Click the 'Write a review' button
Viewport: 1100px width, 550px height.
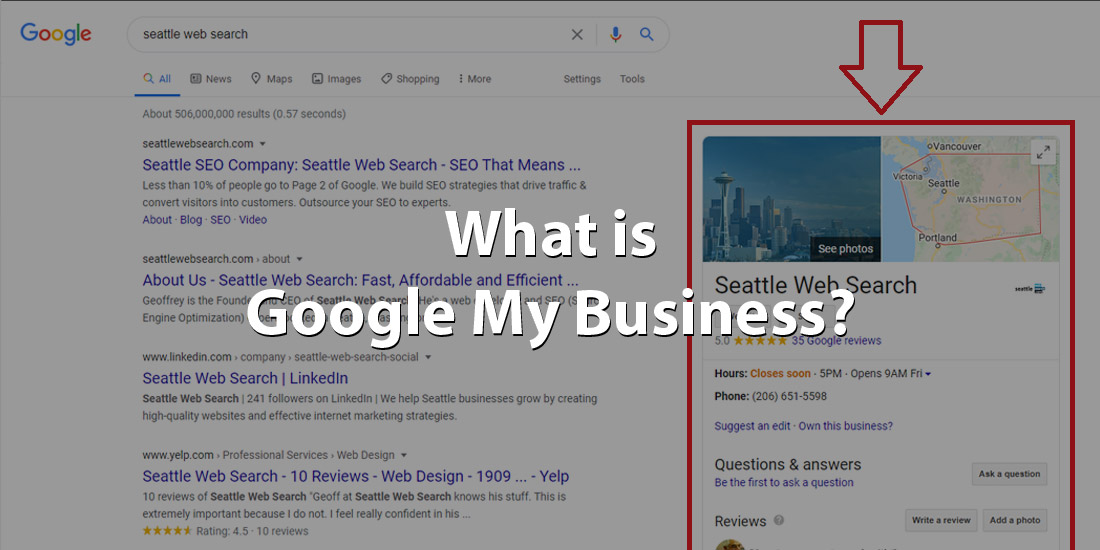point(941,520)
